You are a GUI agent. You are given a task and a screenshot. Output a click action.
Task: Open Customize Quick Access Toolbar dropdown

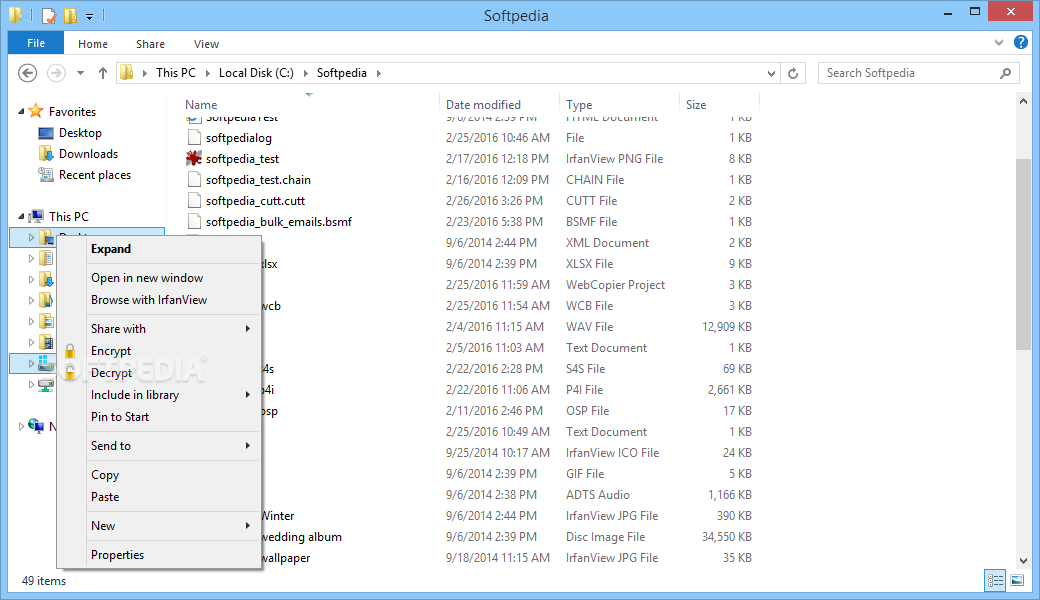tap(89, 16)
